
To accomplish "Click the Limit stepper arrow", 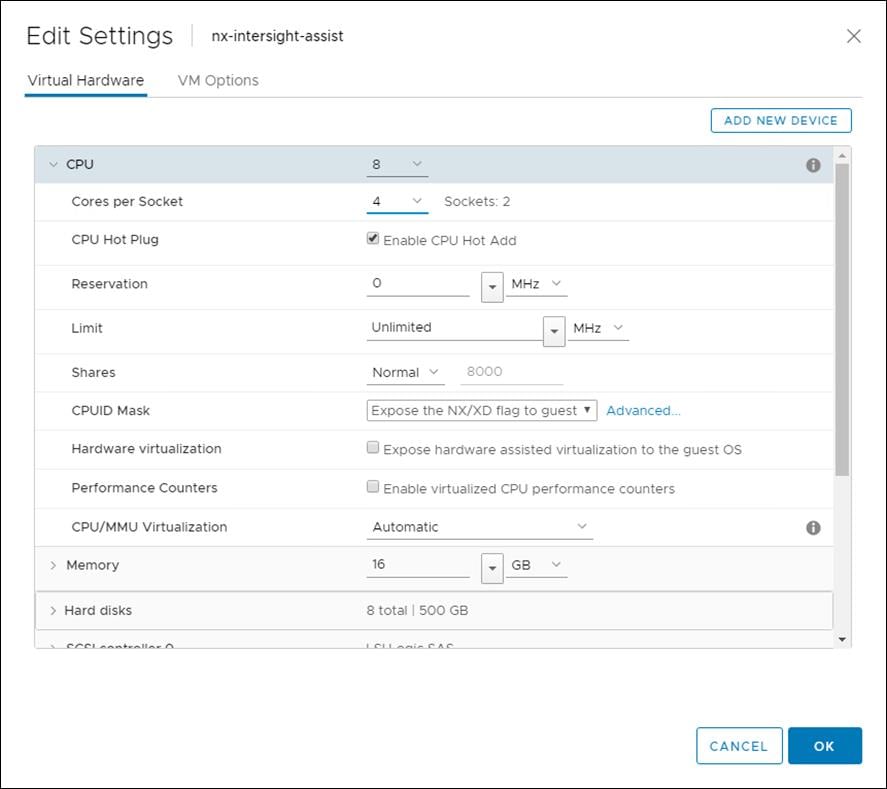I will click(552, 330).
